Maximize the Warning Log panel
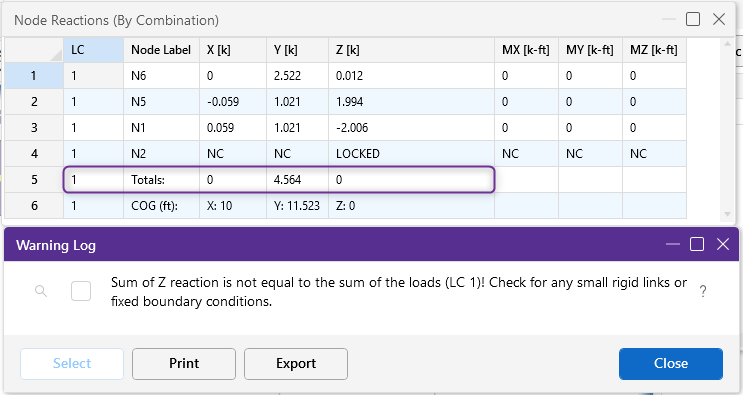743x395 pixels. [697, 244]
